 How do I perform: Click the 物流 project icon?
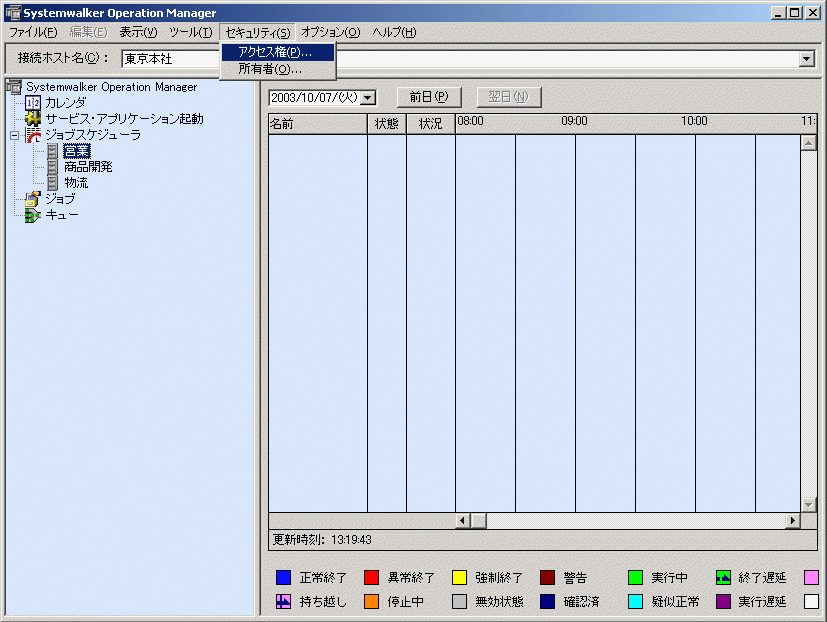pos(53,183)
